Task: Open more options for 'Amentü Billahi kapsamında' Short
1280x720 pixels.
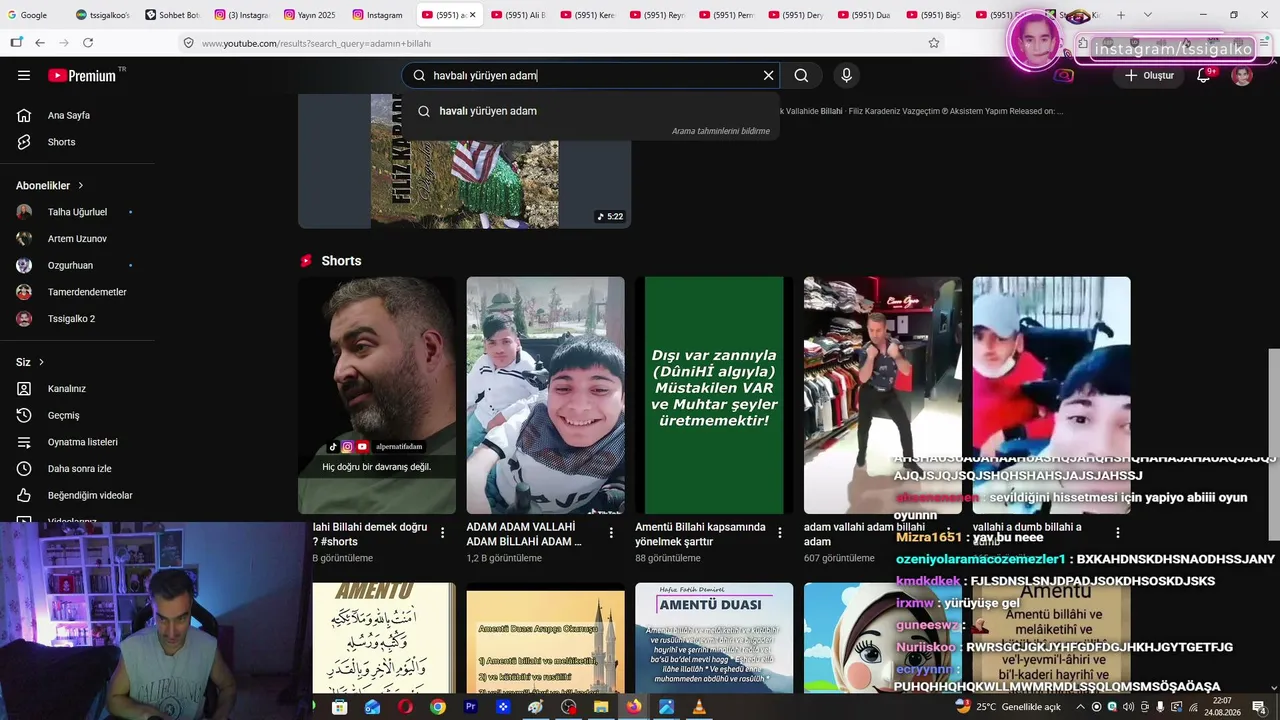Action: point(780,533)
